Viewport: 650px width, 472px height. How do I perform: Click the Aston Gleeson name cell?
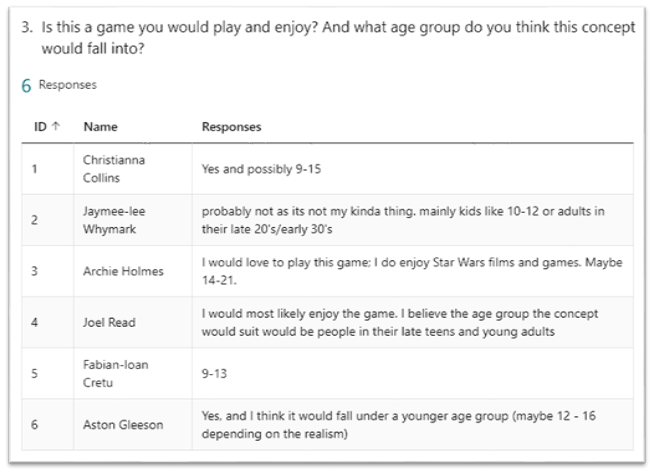pos(123,424)
